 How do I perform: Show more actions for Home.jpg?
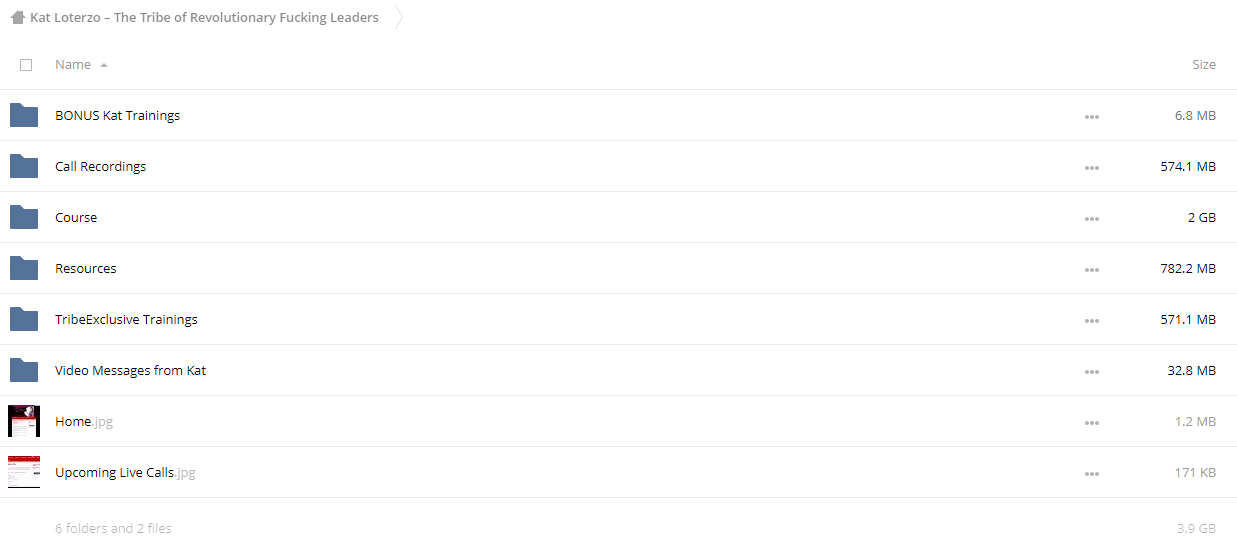click(1091, 423)
